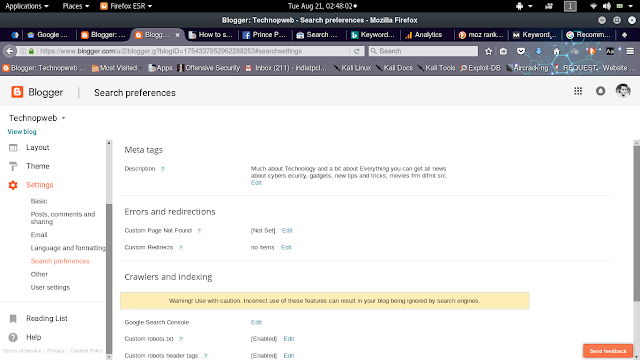Image resolution: width=640 pixels, height=360 pixels.
Task: Click the Settings gear icon
Action: pyautogui.click(x=13, y=185)
